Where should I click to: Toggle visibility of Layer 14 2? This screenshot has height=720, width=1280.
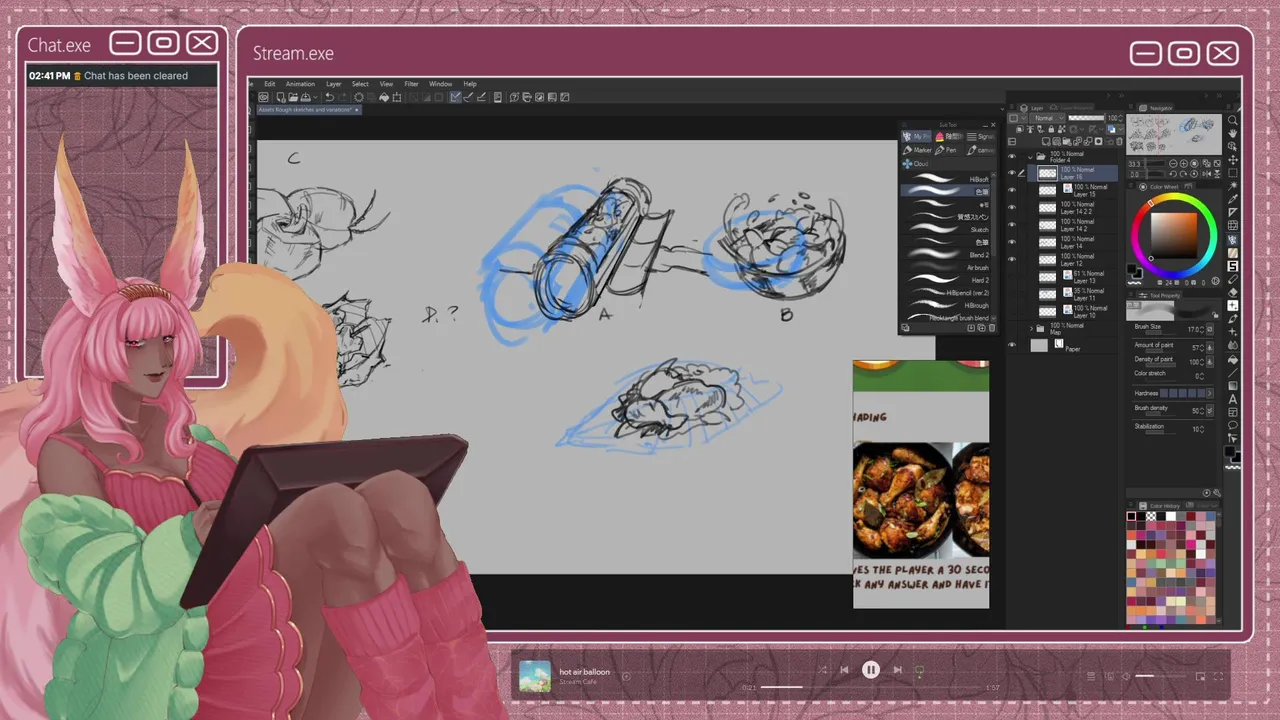coord(1013,225)
